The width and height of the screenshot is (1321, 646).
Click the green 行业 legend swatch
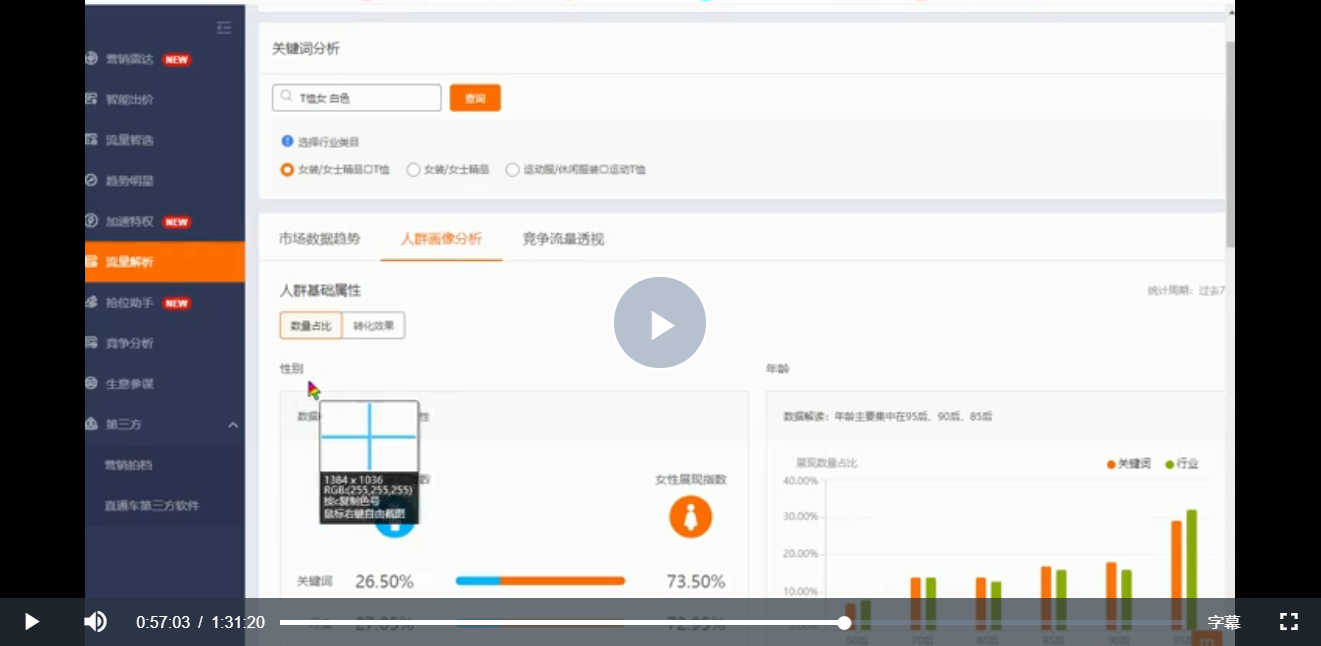tap(1170, 464)
